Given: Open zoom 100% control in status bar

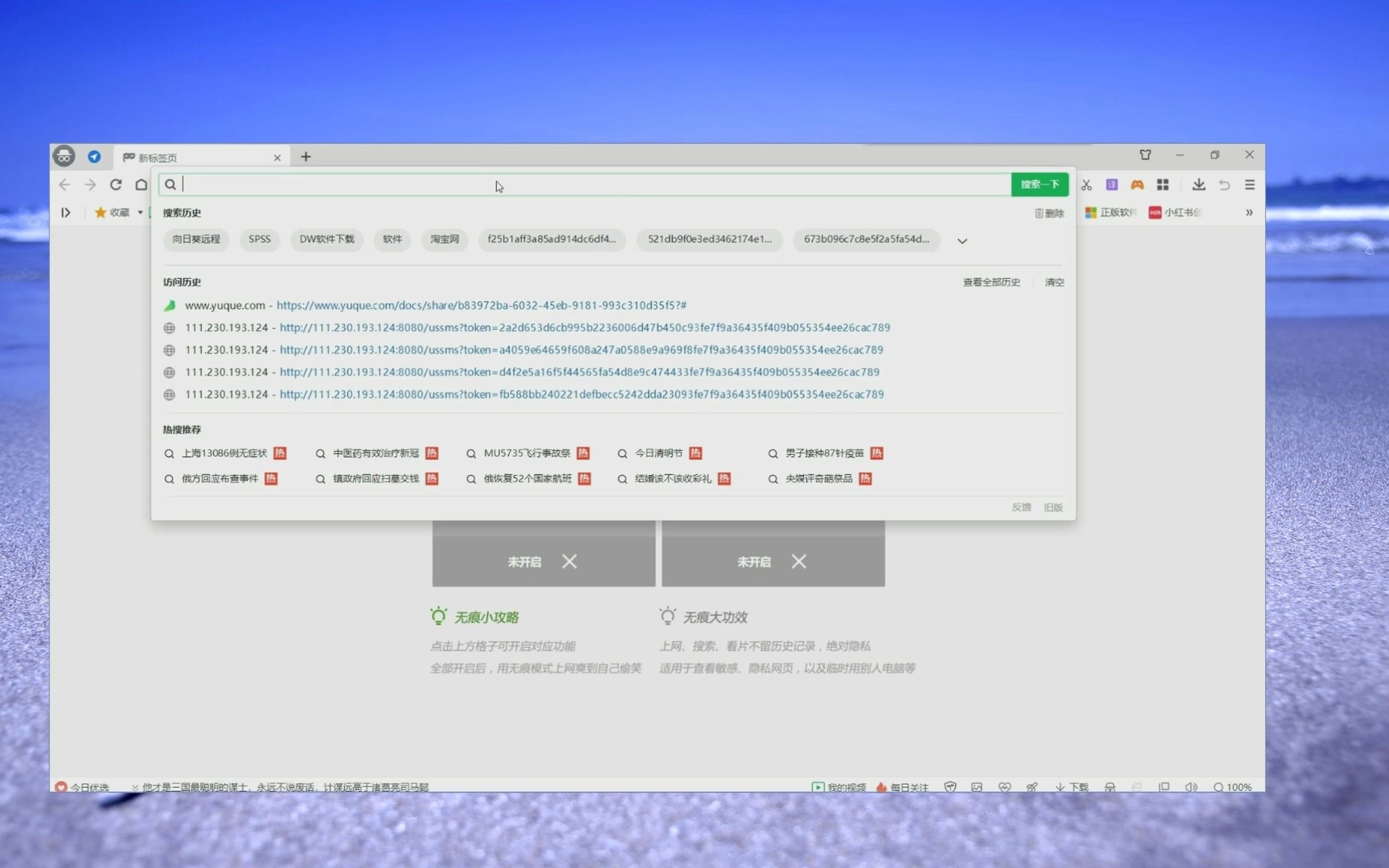Looking at the screenshot, I should pyautogui.click(x=1232, y=787).
